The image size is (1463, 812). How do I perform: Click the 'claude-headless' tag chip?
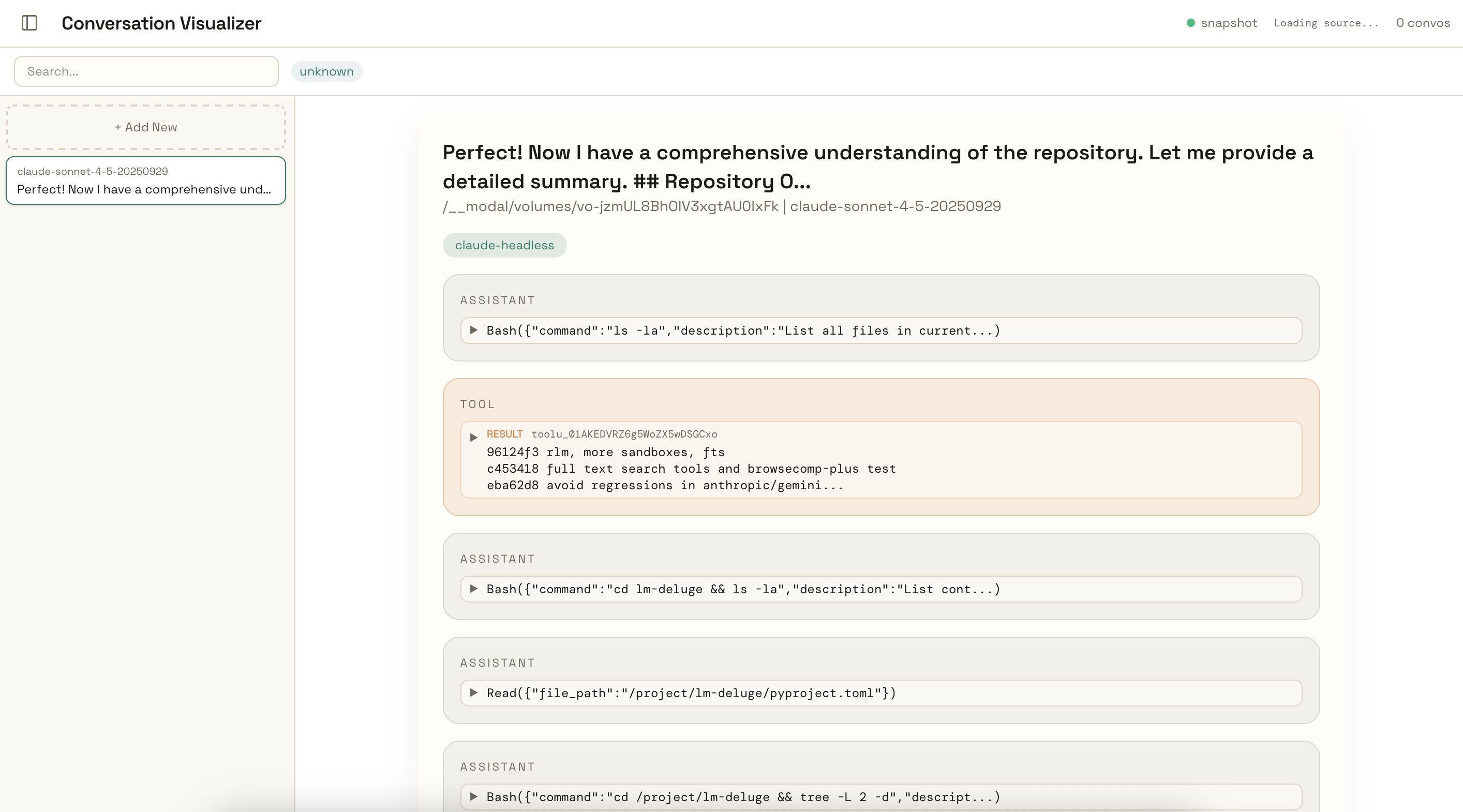(x=504, y=245)
